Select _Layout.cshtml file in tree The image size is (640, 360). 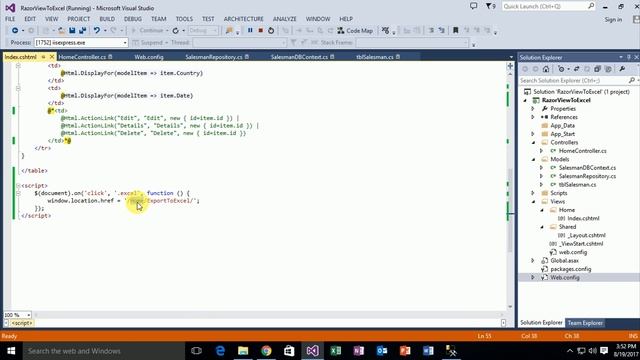coord(586,236)
